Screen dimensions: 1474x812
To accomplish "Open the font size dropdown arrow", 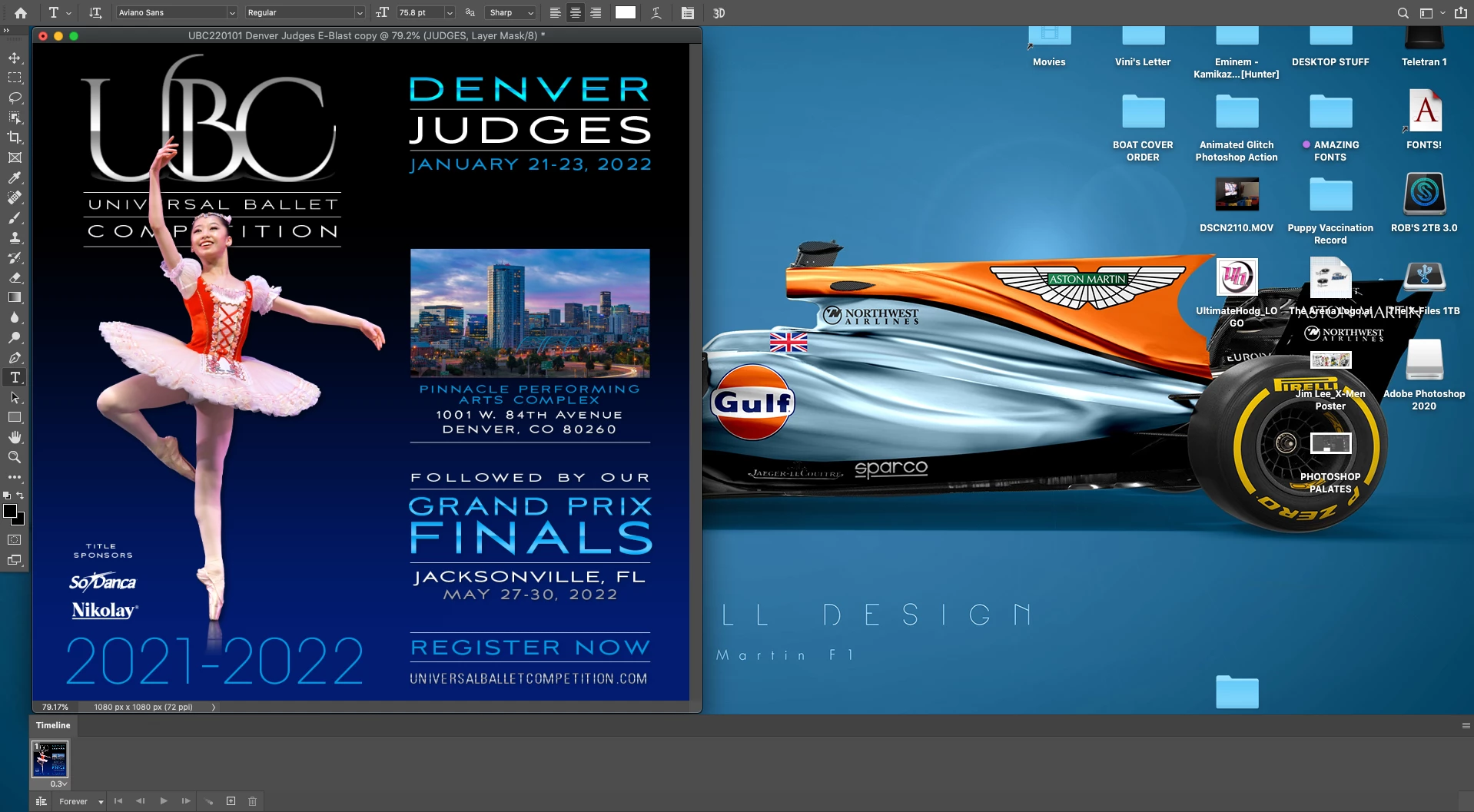I will (450, 13).
